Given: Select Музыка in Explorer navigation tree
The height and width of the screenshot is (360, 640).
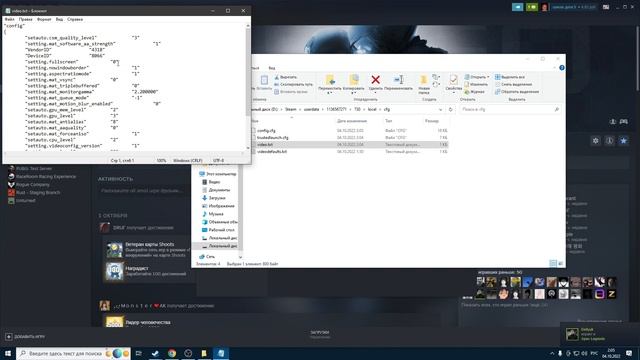Looking at the screenshot, I should coord(213,214).
